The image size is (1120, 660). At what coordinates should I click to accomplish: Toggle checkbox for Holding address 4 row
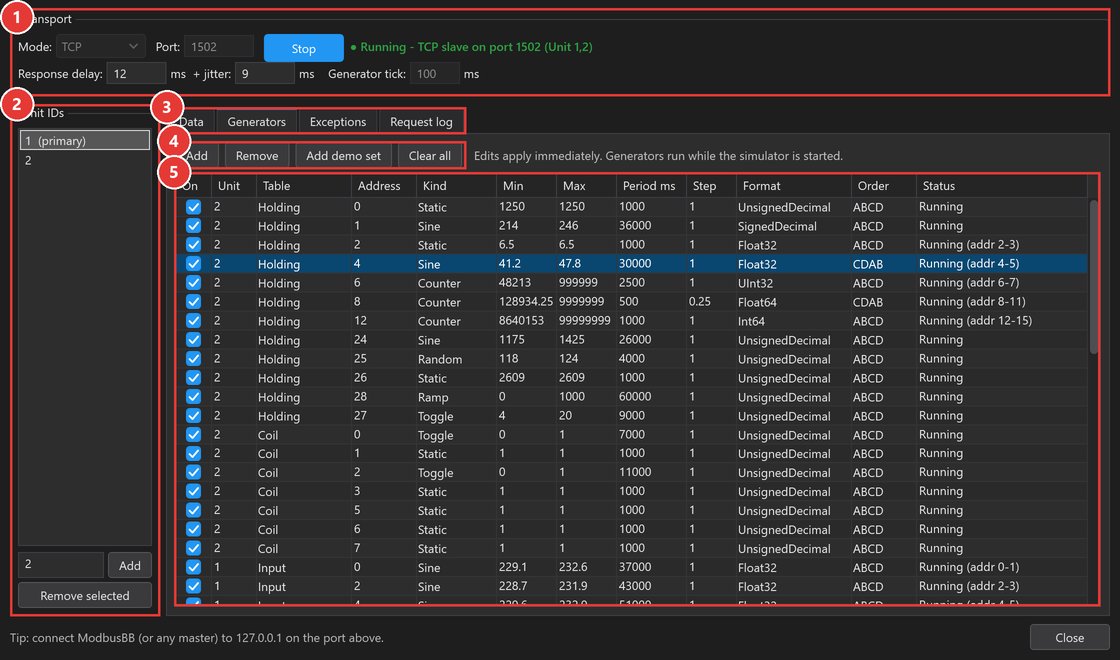(x=194, y=264)
